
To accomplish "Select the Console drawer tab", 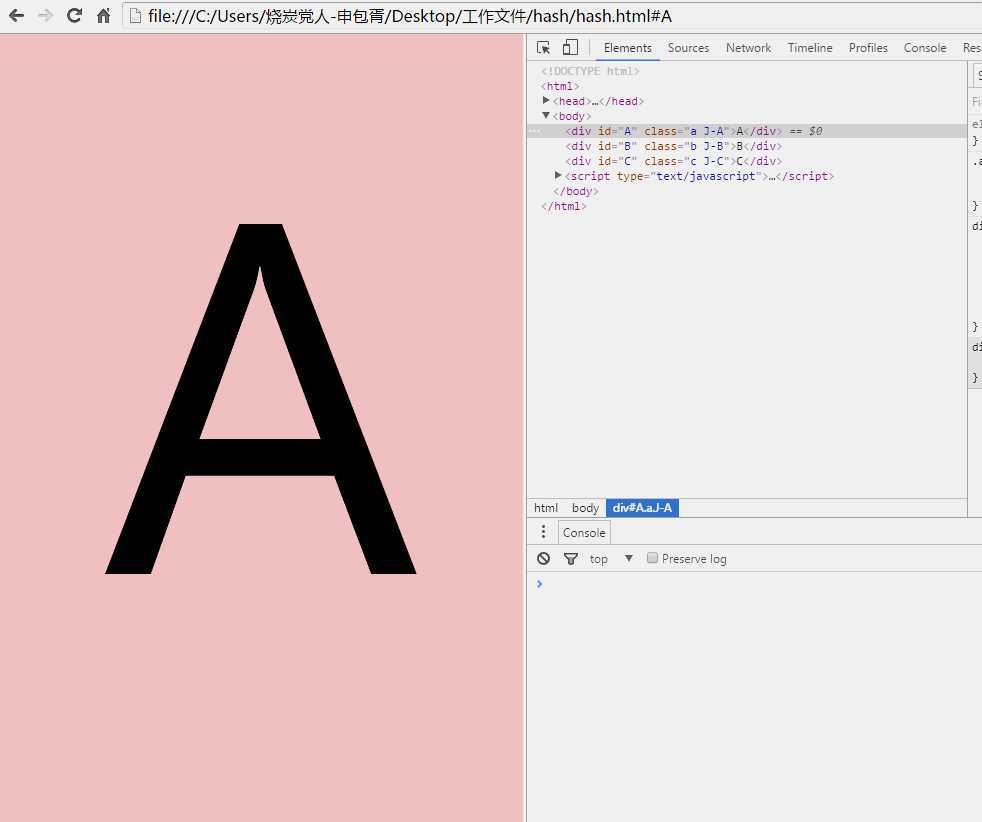I will 584,533.
